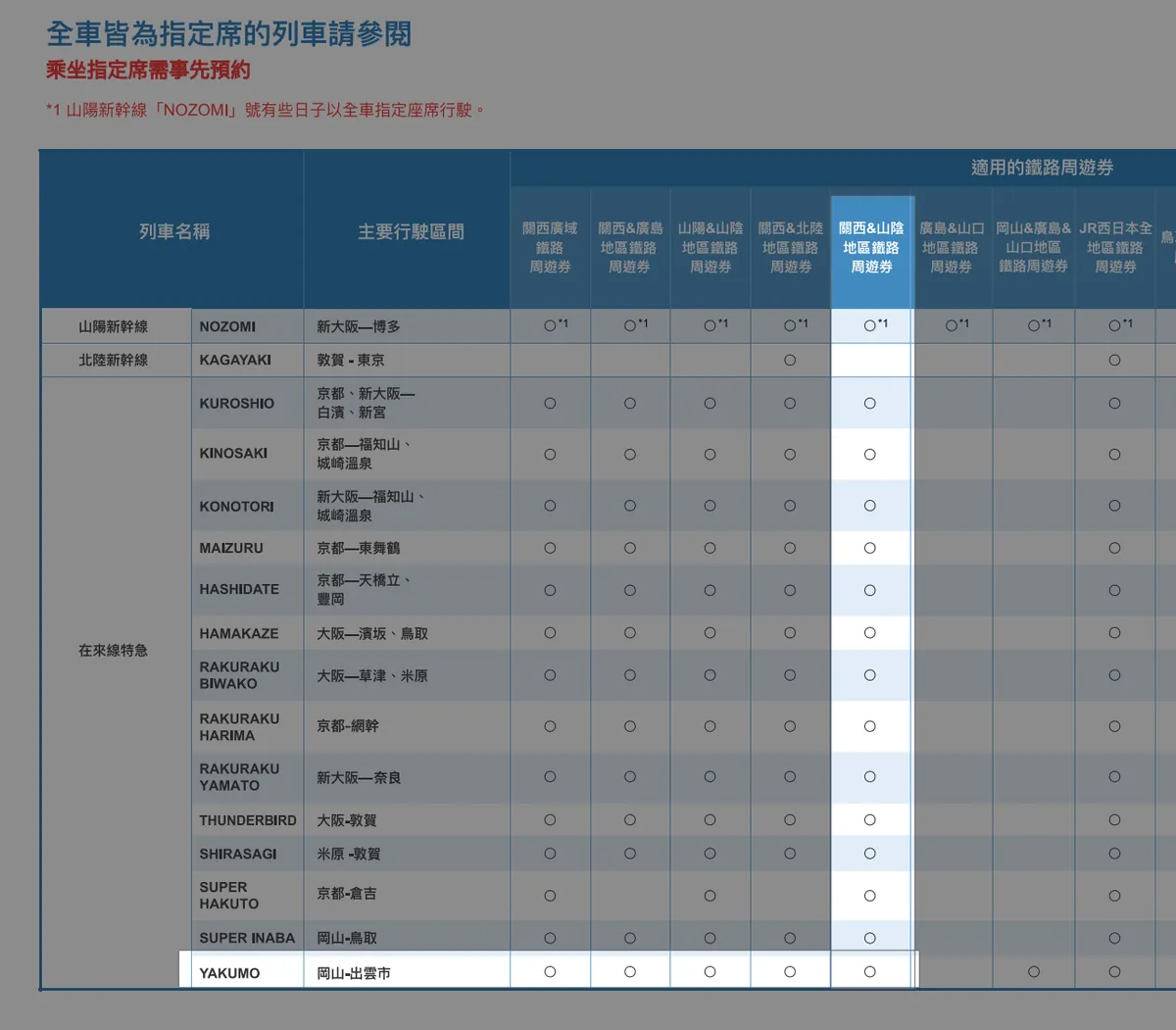Click NOZOMI circle in 廣島&山口 column

coord(952,325)
